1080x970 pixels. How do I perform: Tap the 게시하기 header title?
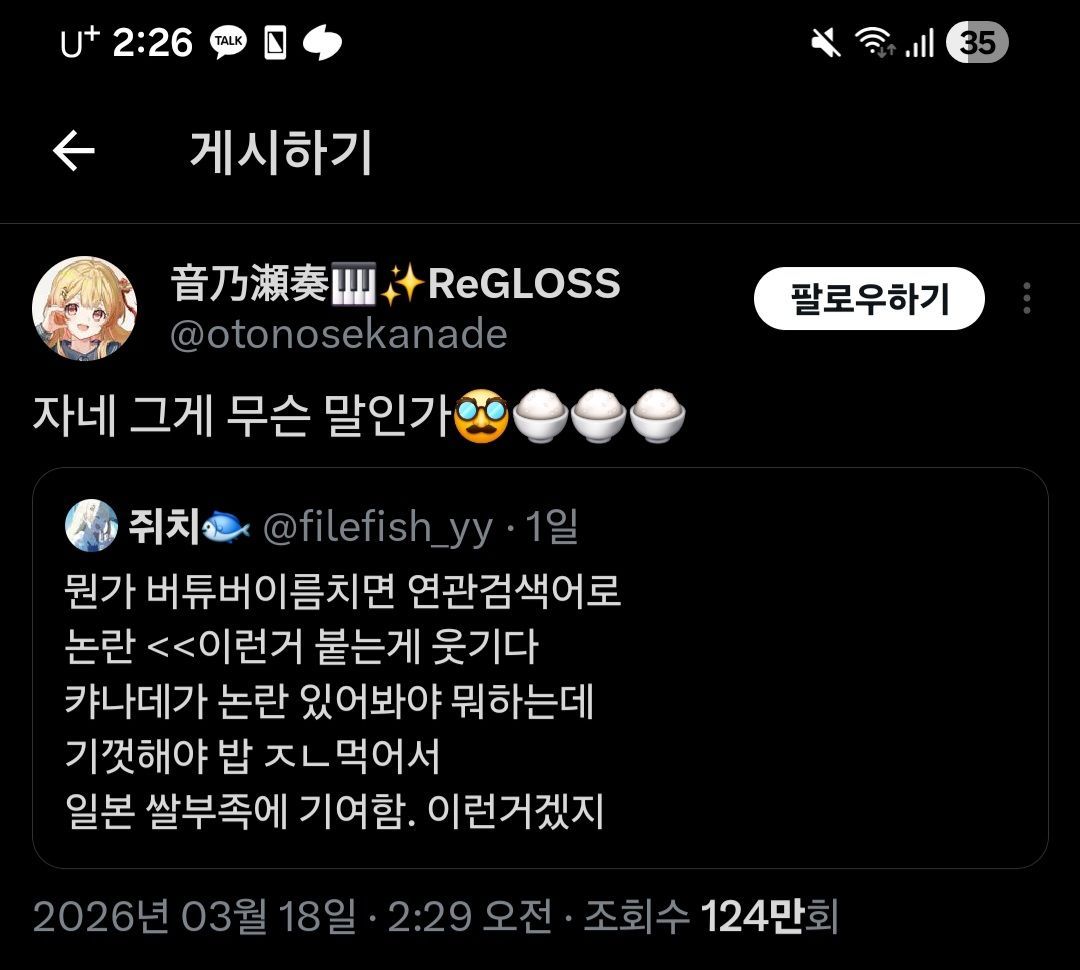tap(281, 152)
